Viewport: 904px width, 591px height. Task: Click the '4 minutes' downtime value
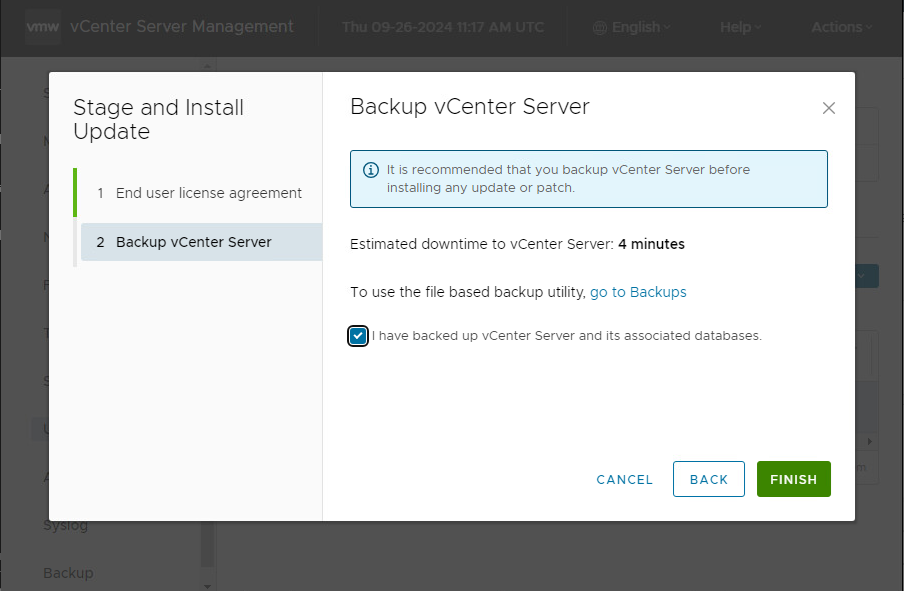(x=651, y=244)
